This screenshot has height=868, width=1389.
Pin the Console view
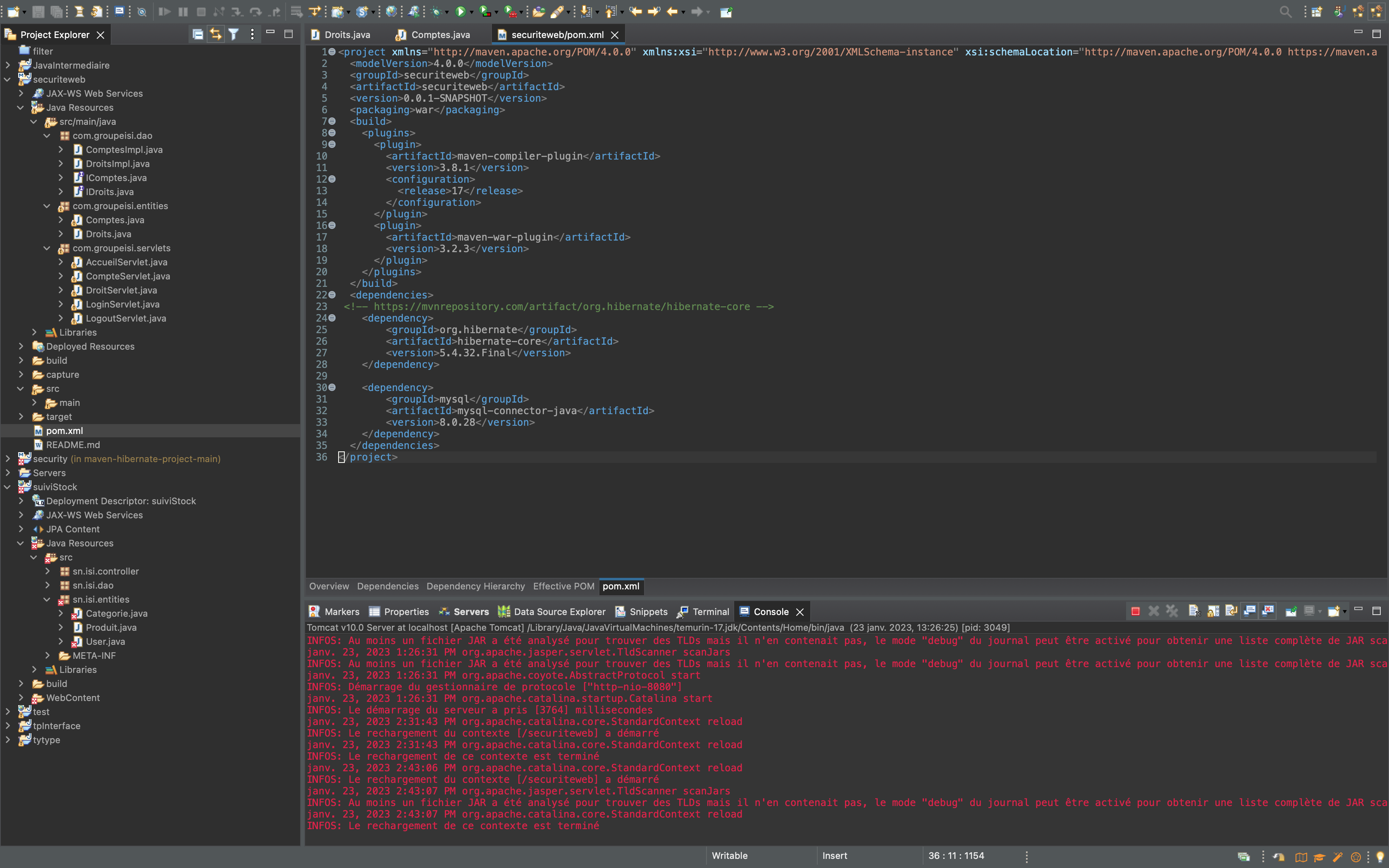(1291, 611)
